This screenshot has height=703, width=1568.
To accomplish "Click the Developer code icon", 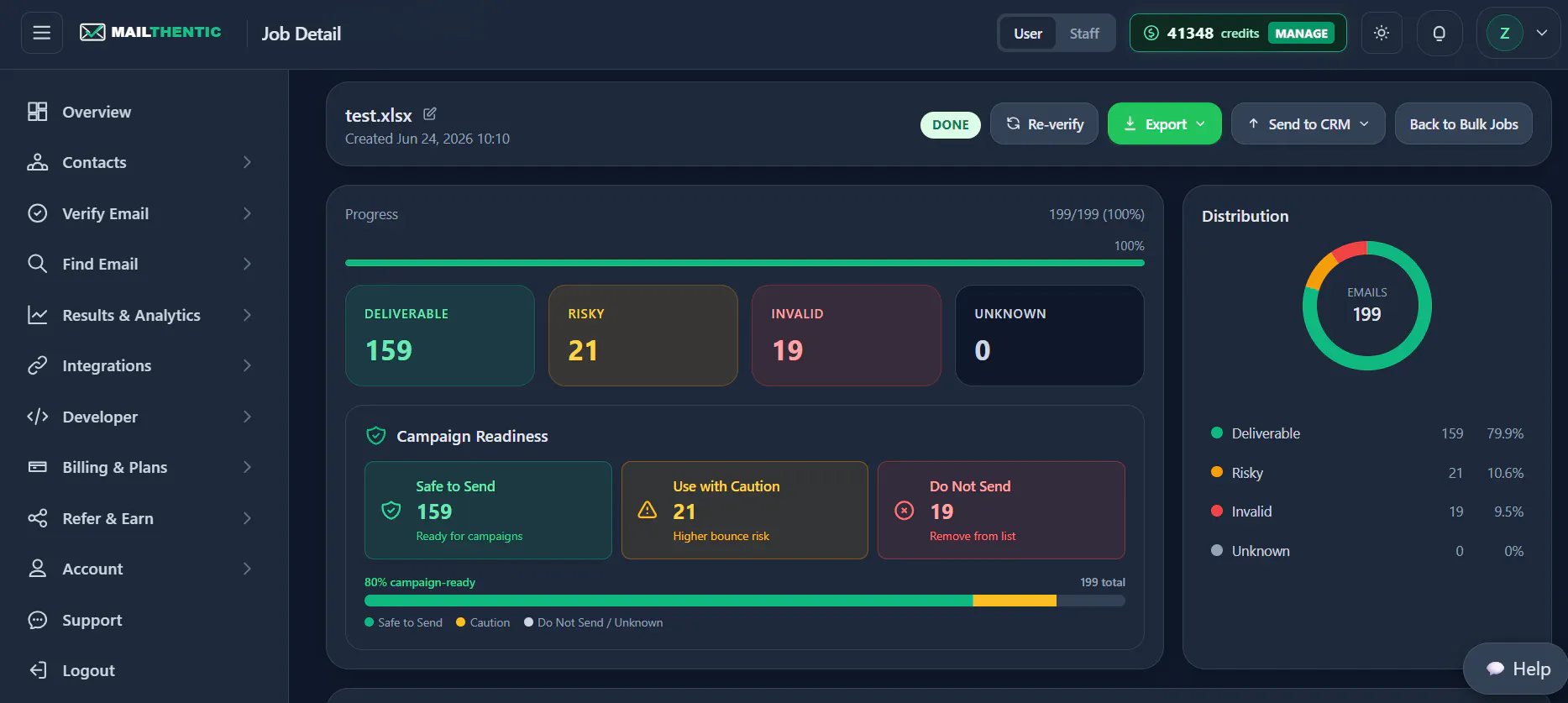I will point(38,417).
